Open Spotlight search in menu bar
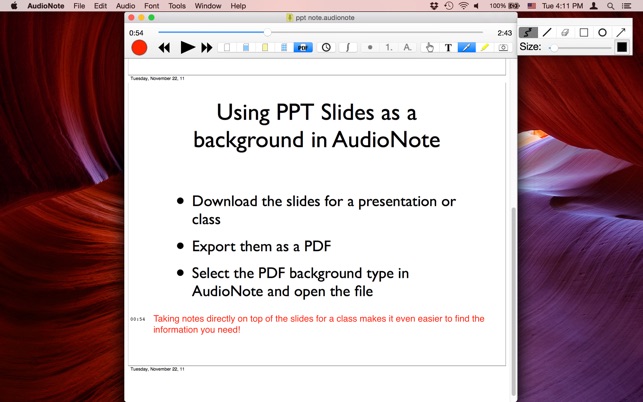 pos(610,6)
